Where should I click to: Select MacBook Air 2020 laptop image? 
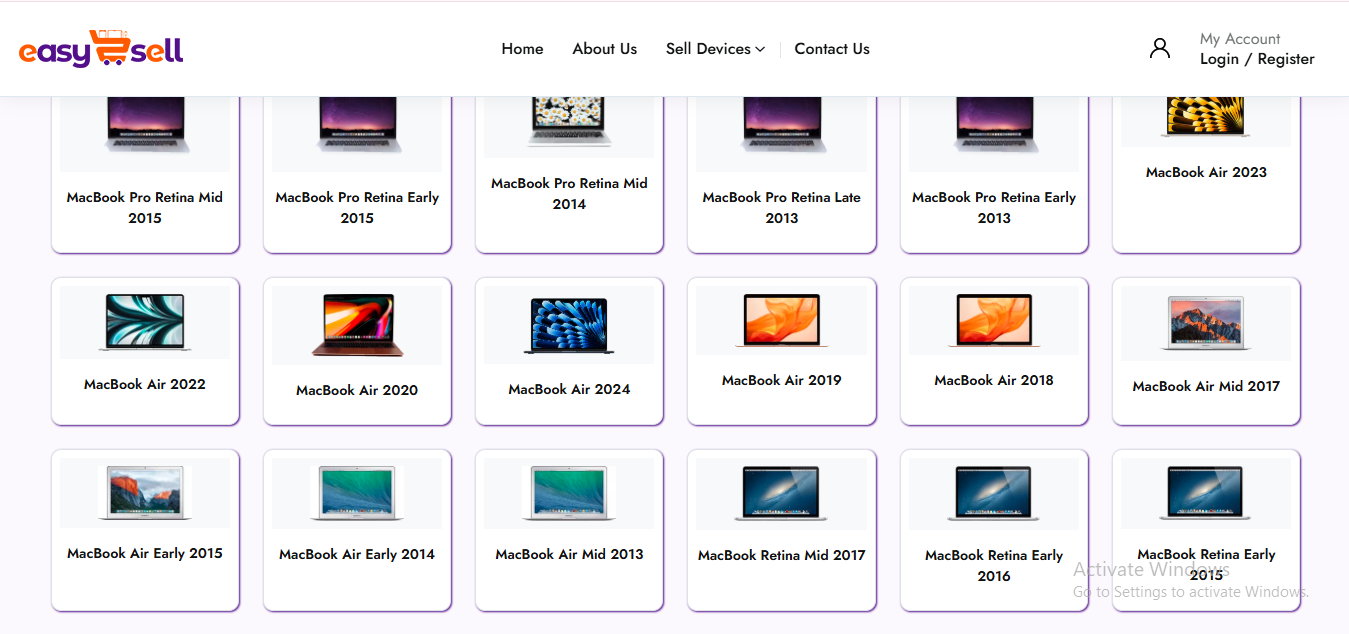click(357, 325)
